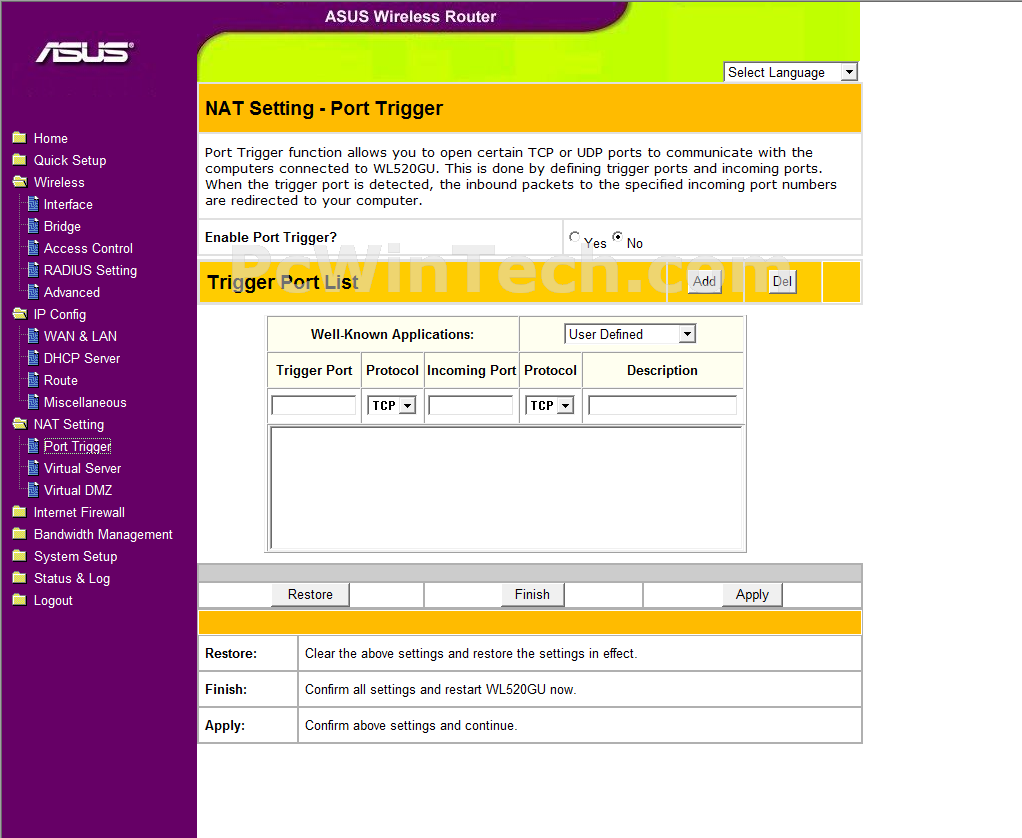This screenshot has width=1022, height=838.
Task: Click the ASUS logo
Action: [85, 53]
